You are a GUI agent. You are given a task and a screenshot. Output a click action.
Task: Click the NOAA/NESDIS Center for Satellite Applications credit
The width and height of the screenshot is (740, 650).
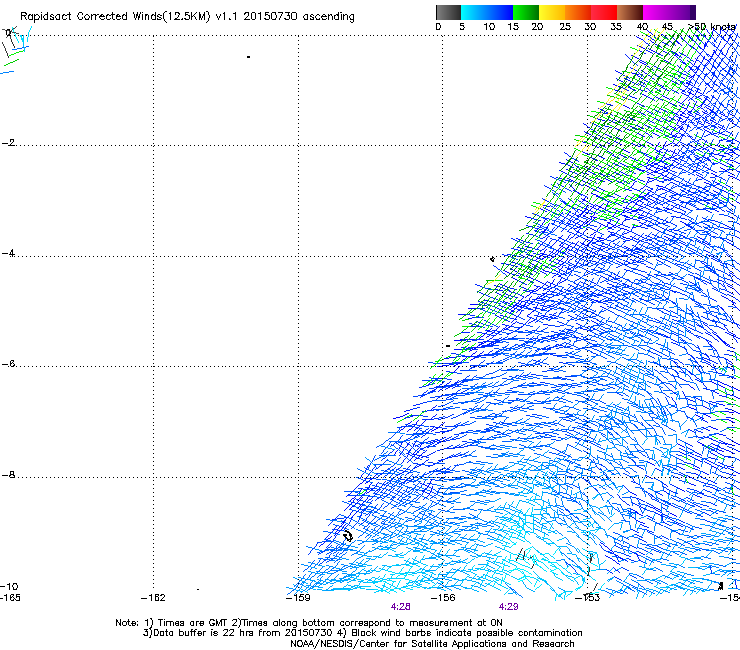[x=432, y=644]
